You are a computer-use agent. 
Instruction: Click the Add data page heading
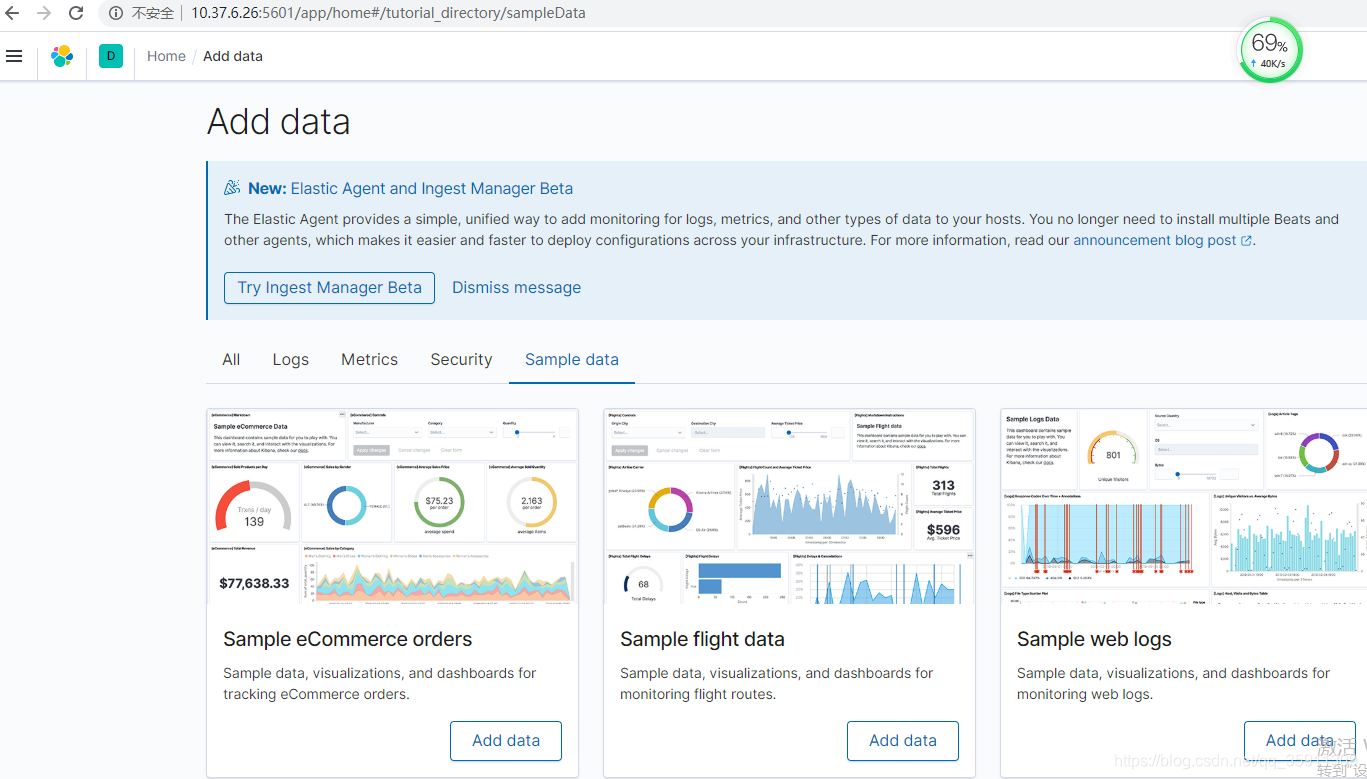pos(279,122)
